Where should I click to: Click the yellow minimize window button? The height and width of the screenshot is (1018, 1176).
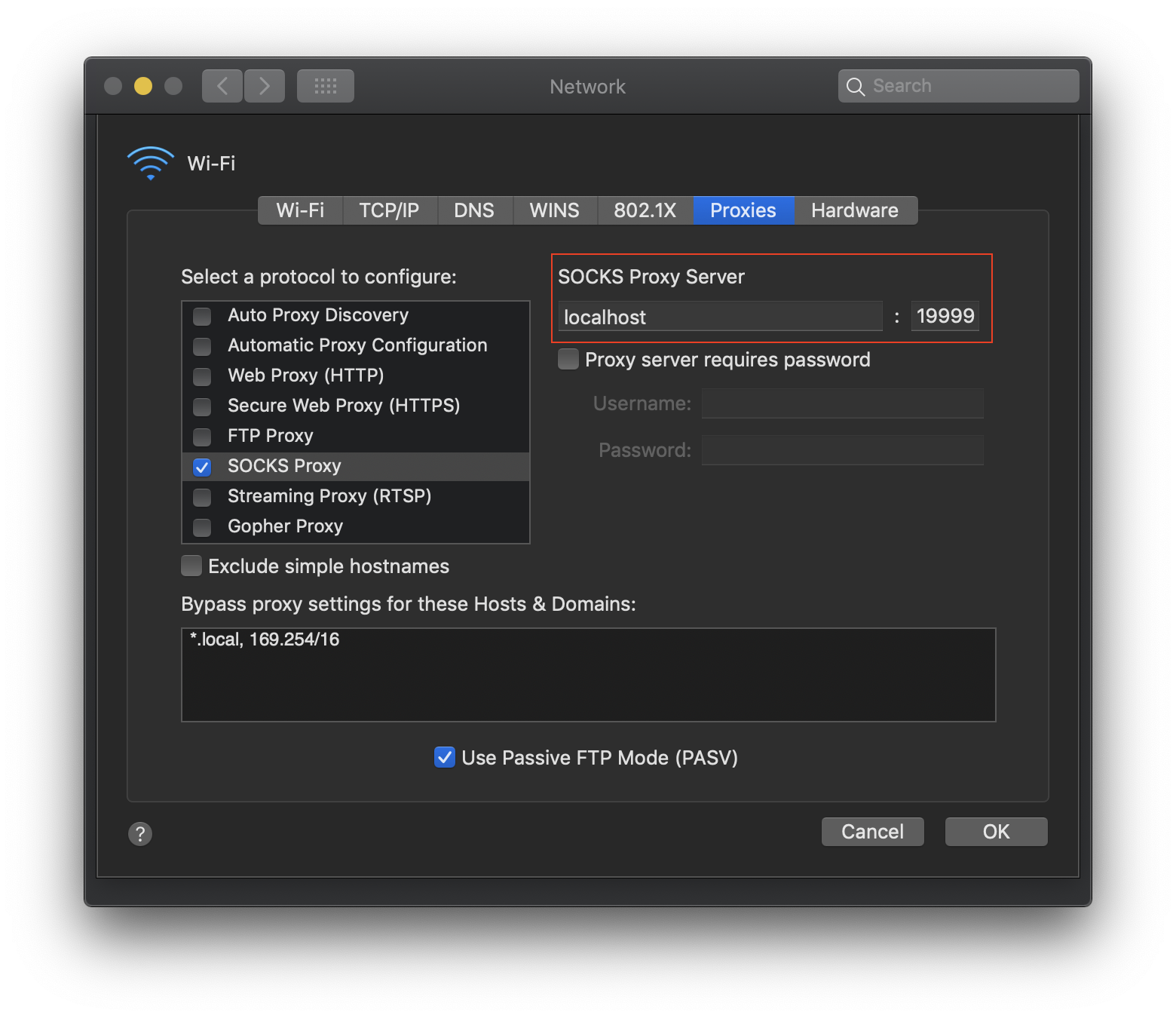[143, 86]
